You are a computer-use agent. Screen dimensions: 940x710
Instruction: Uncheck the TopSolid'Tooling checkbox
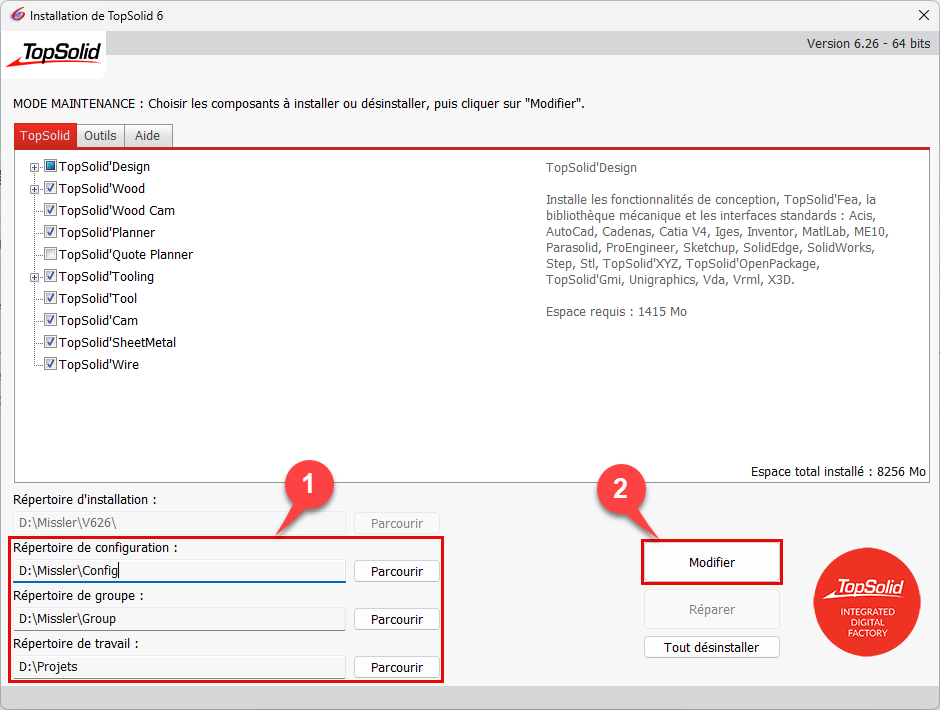click(x=50, y=276)
